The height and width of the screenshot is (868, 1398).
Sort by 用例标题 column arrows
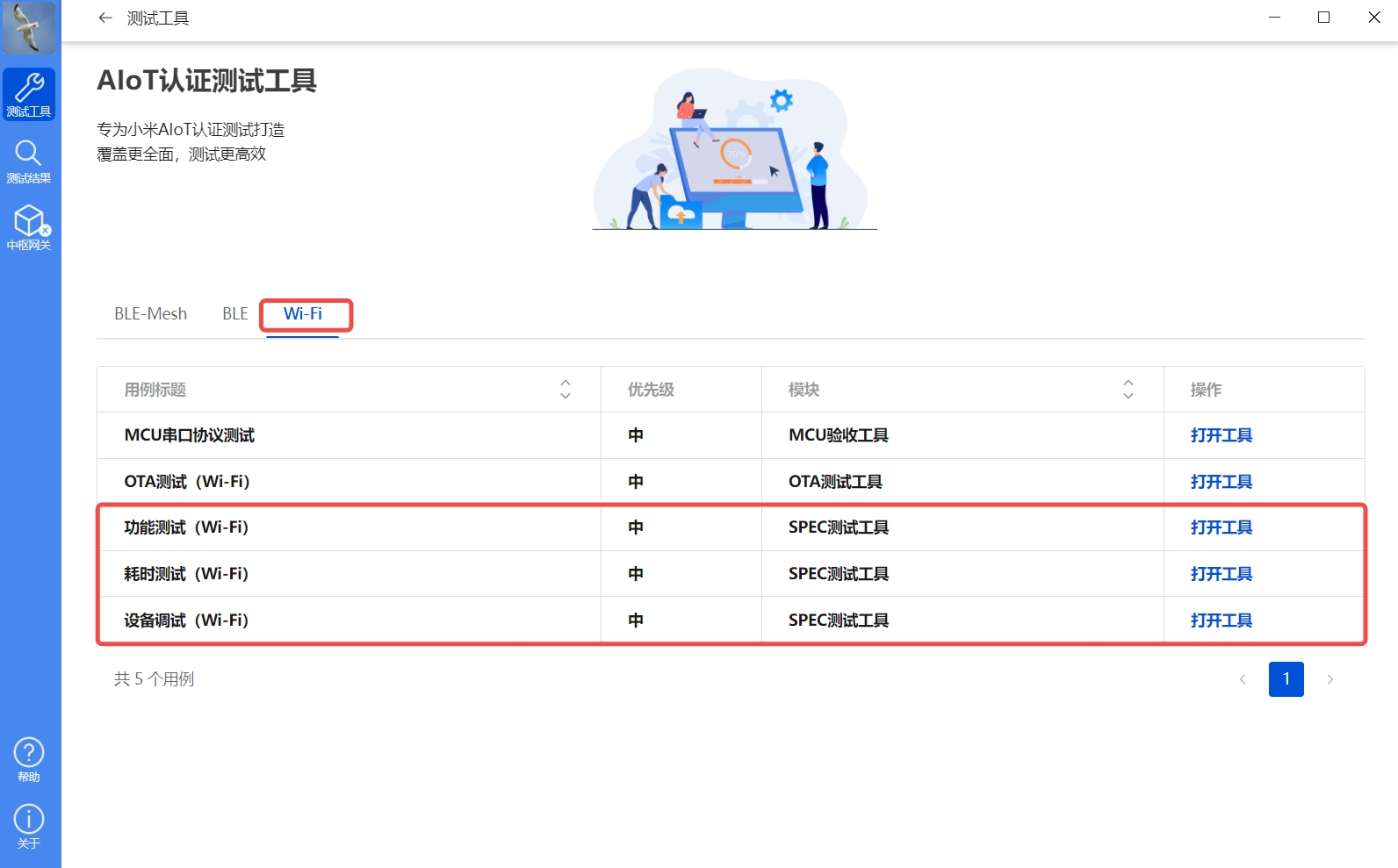[x=566, y=390]
